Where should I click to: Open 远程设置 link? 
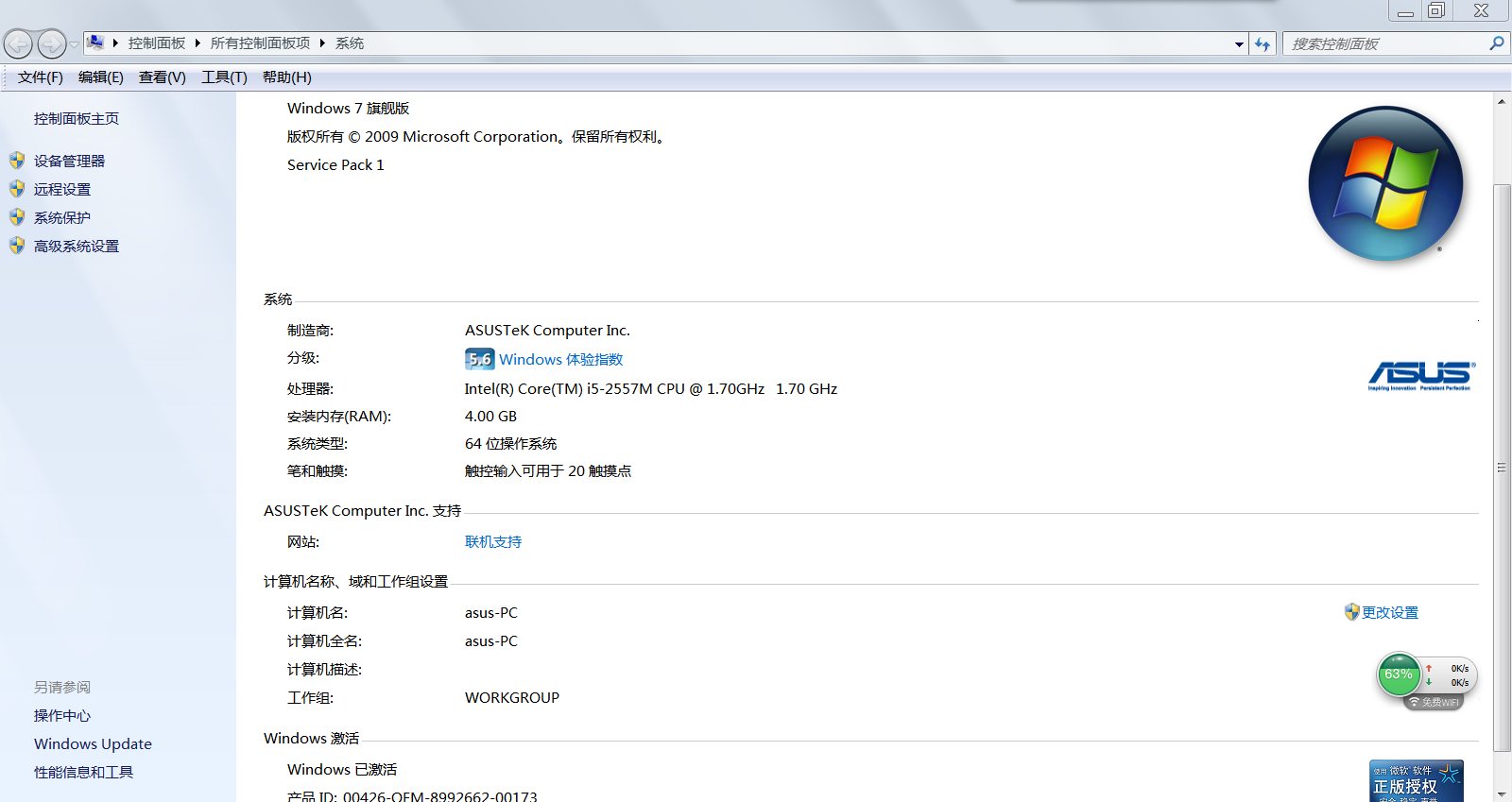point(62,190)
